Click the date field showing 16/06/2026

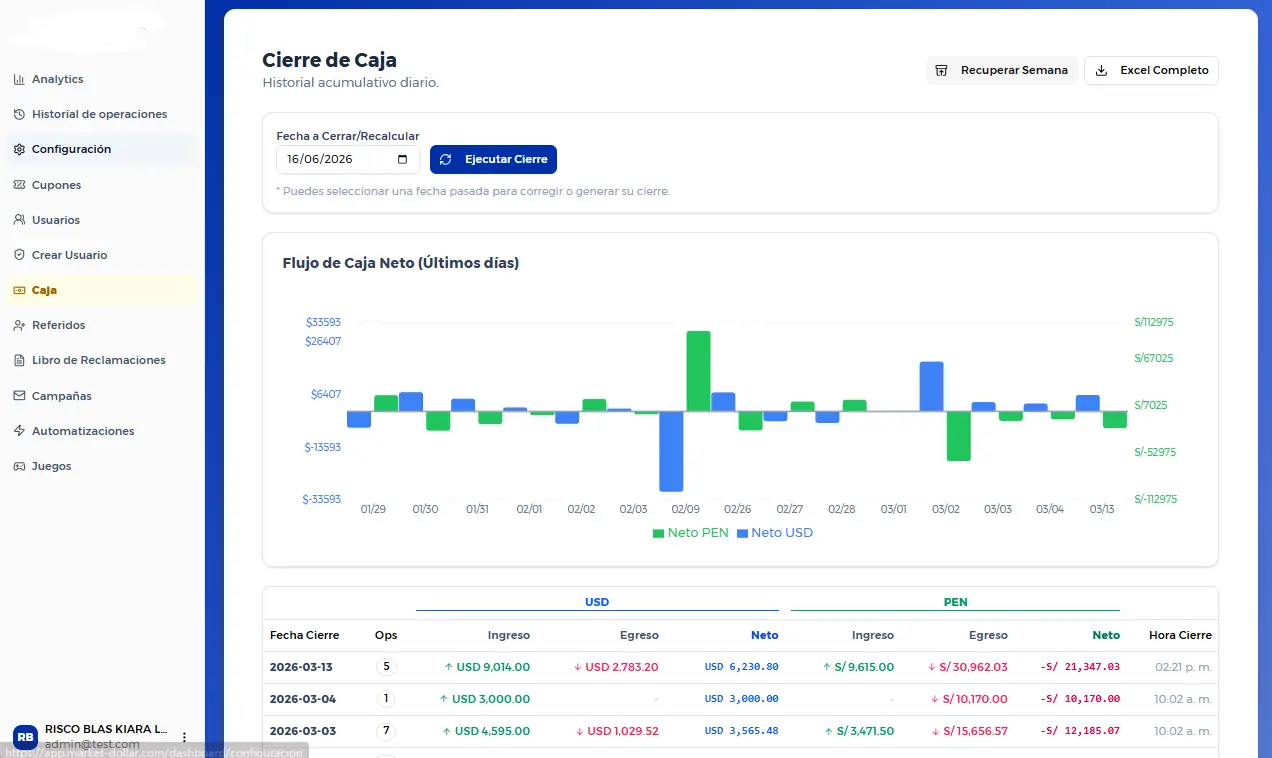pos(348,159)
